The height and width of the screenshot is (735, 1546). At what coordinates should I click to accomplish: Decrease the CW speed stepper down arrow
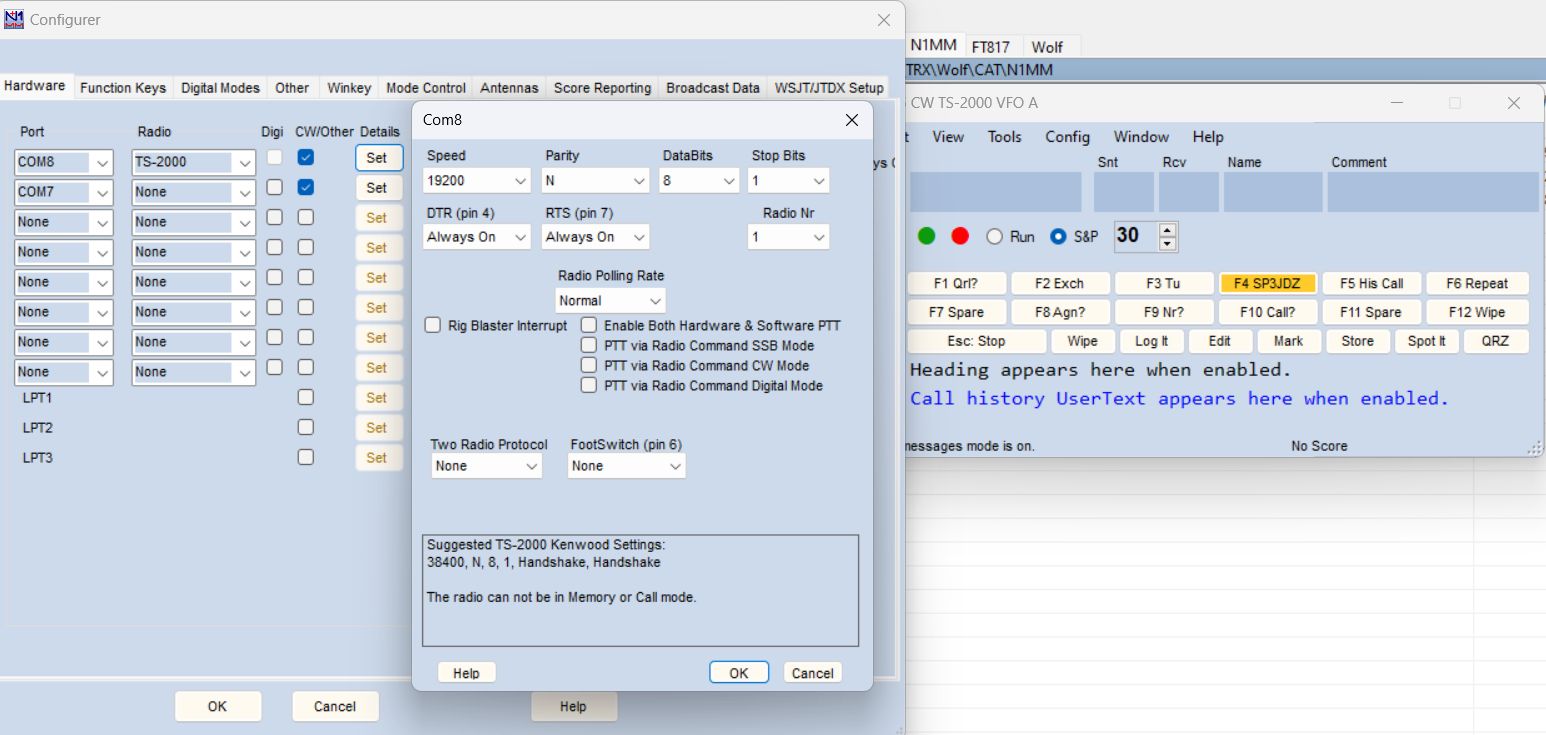(x=1167, y=243)
